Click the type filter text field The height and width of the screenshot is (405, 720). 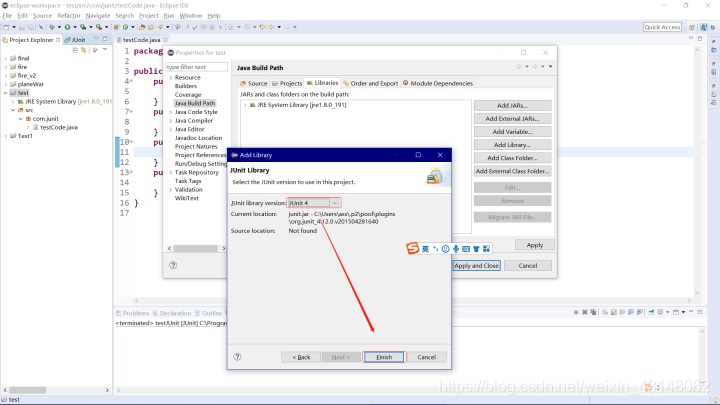[x=197, y=67]
